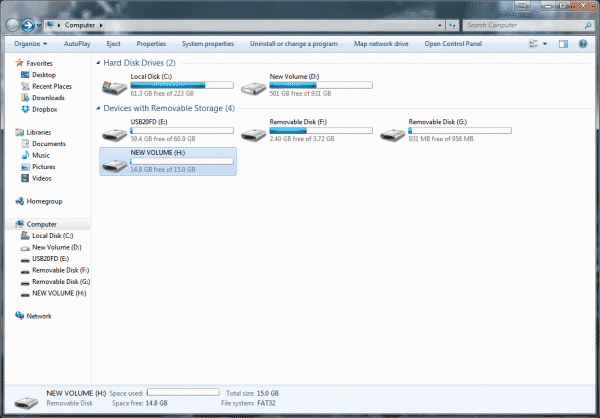Image resolution: width=600 pixels, height=418 pixels.
Task: Click the Network icon in sidebar
Action: click(x=20, y=315)
